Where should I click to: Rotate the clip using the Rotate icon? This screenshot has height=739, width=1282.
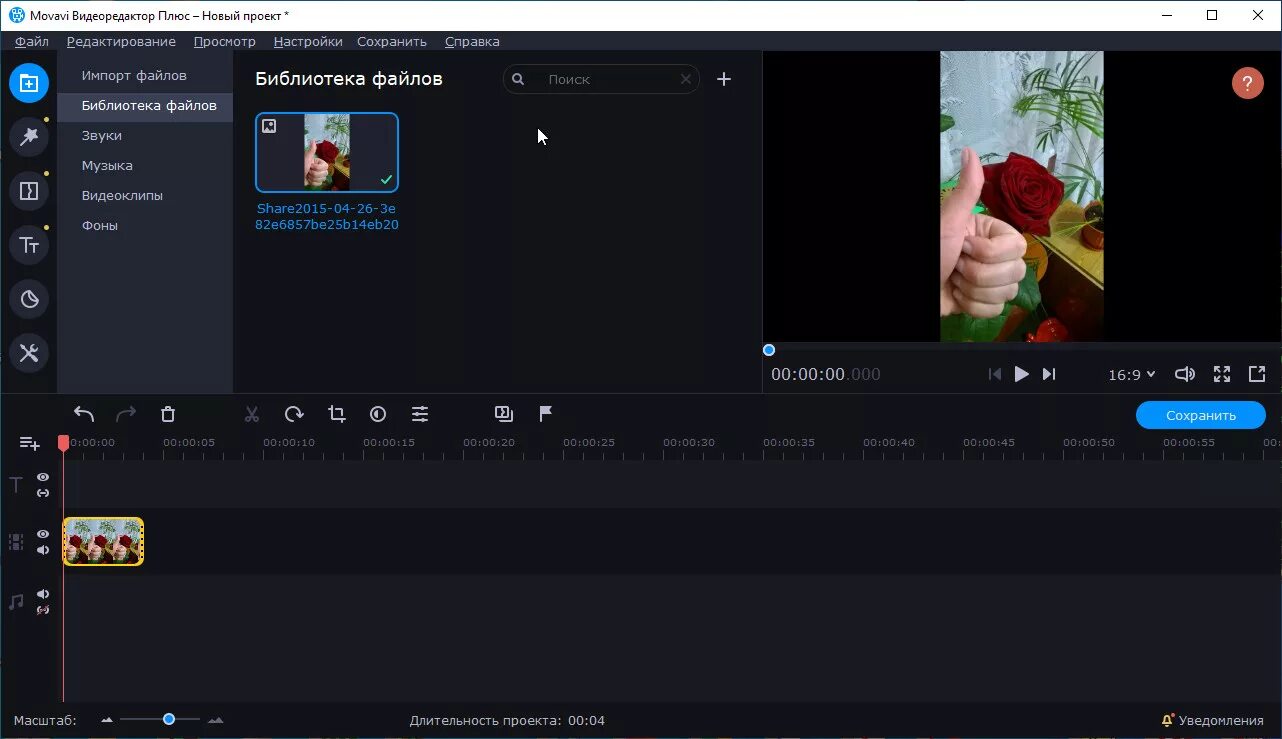[x=293, y=413]
